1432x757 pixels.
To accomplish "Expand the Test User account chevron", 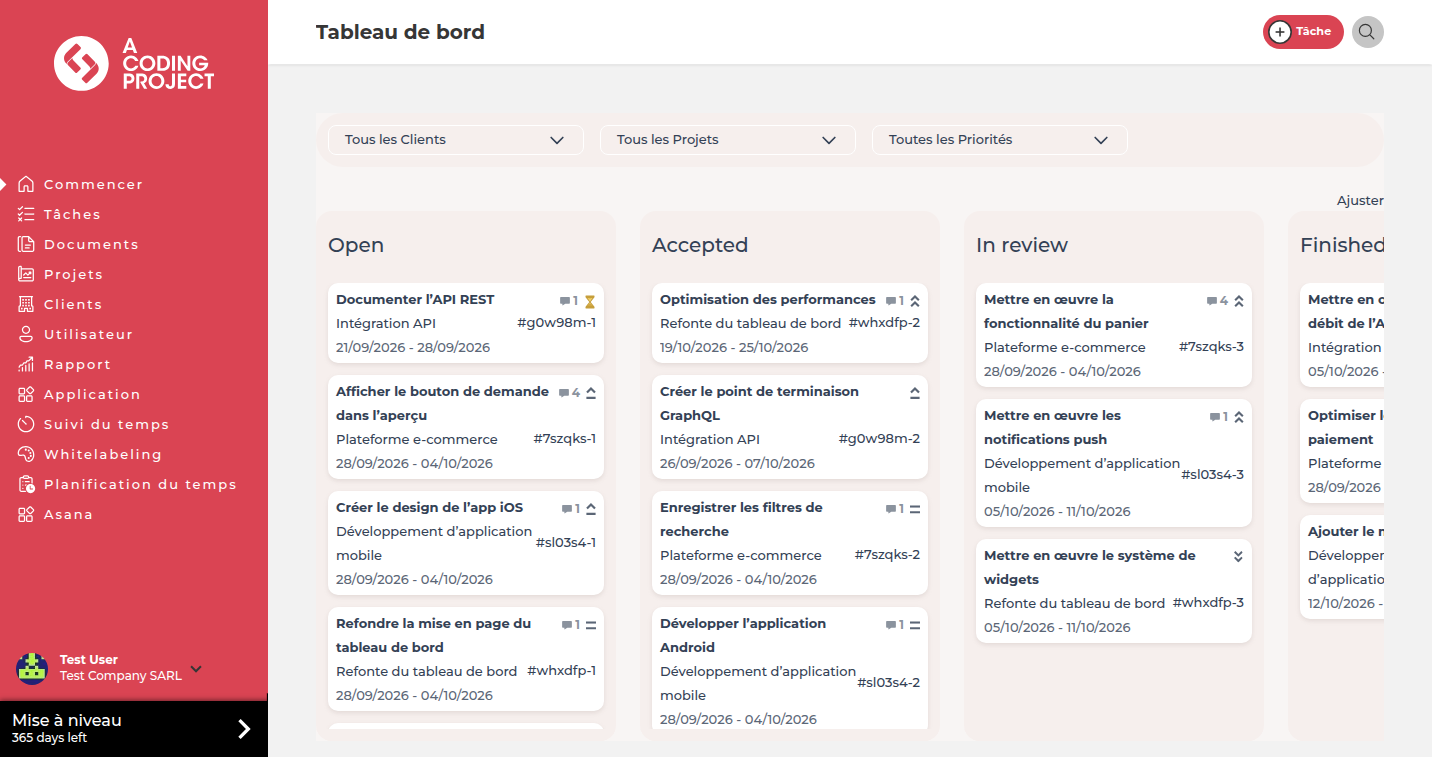I will [x=196, y=668].
